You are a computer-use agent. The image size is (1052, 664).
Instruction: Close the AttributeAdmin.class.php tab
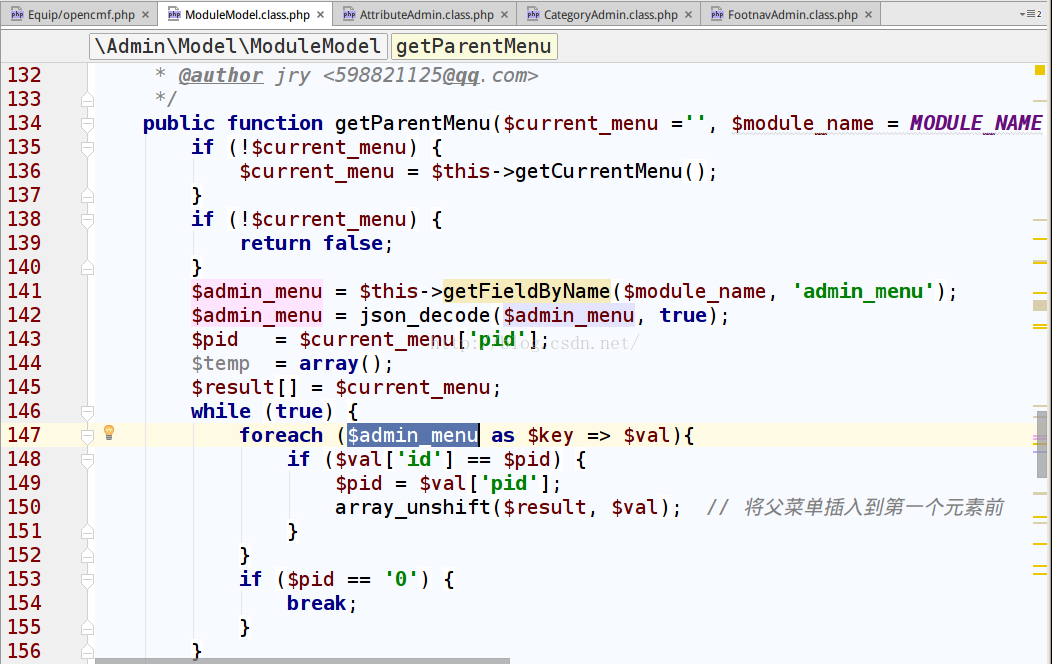pos(504,14)
